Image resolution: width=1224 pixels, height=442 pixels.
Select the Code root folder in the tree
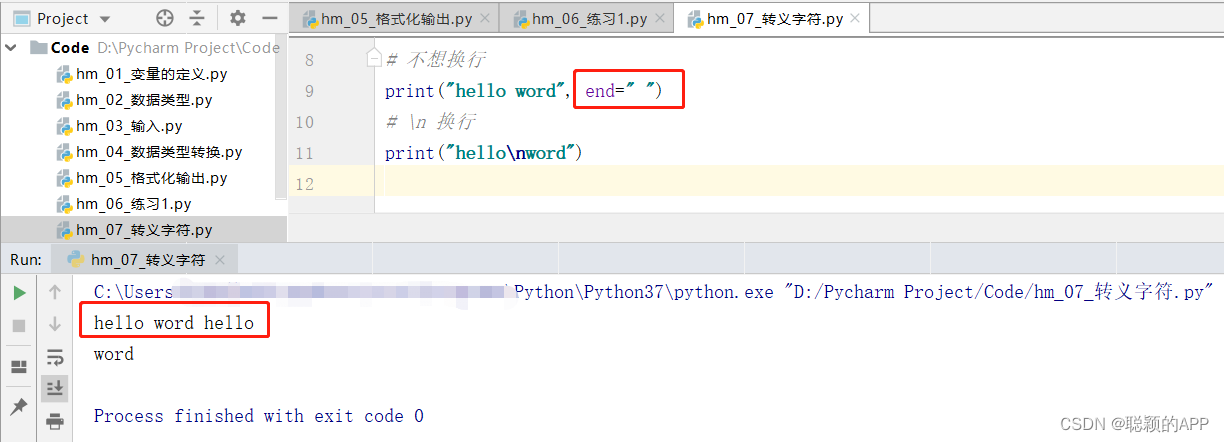click(x=70, y=47)
